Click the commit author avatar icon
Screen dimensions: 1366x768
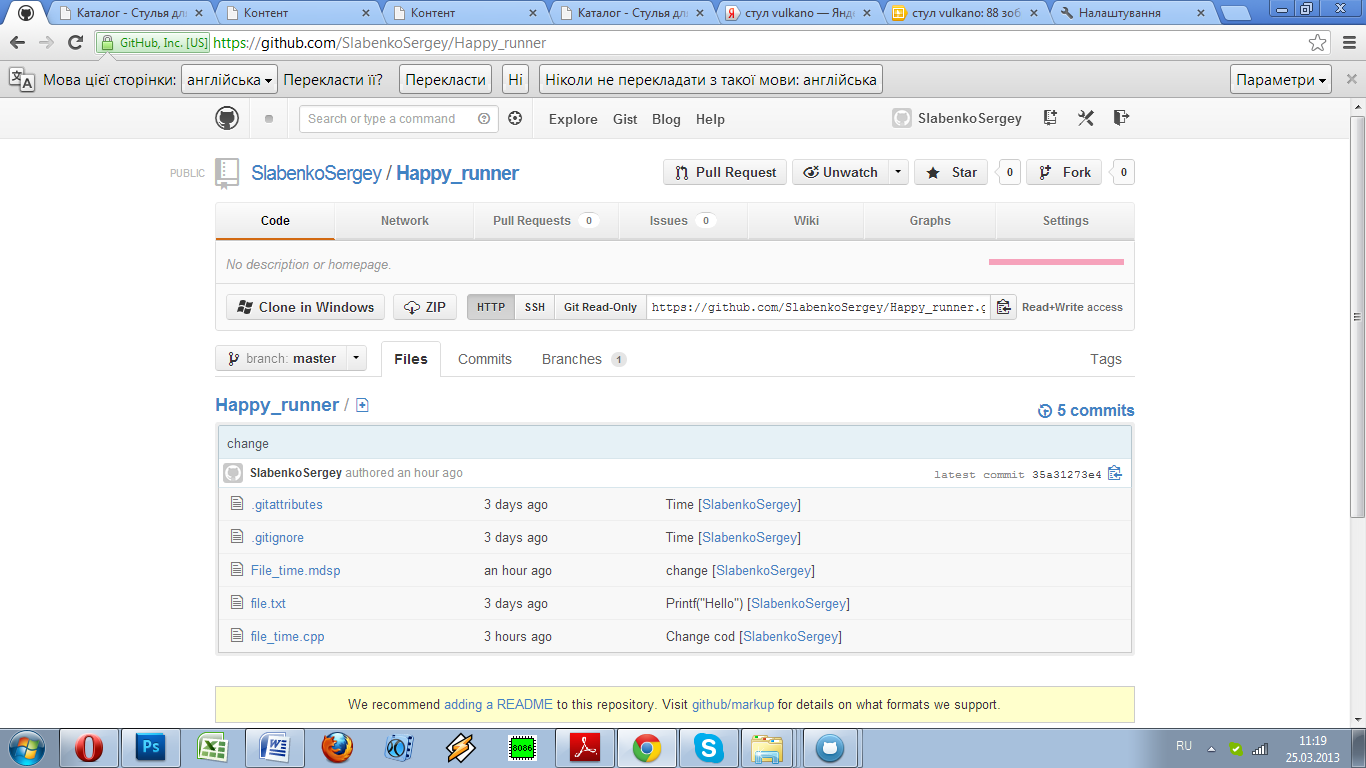click(x=233, y=473)
